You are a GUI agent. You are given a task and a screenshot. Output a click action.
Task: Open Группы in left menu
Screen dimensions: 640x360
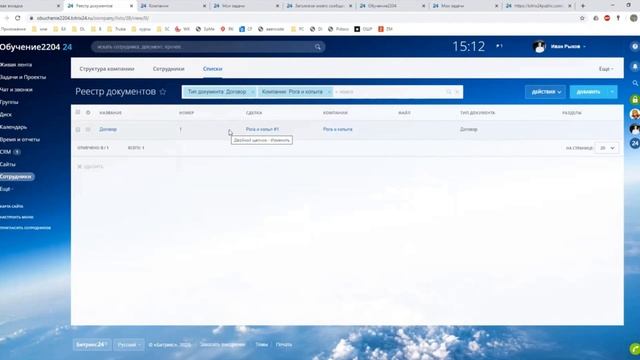[x=9, y=102]
